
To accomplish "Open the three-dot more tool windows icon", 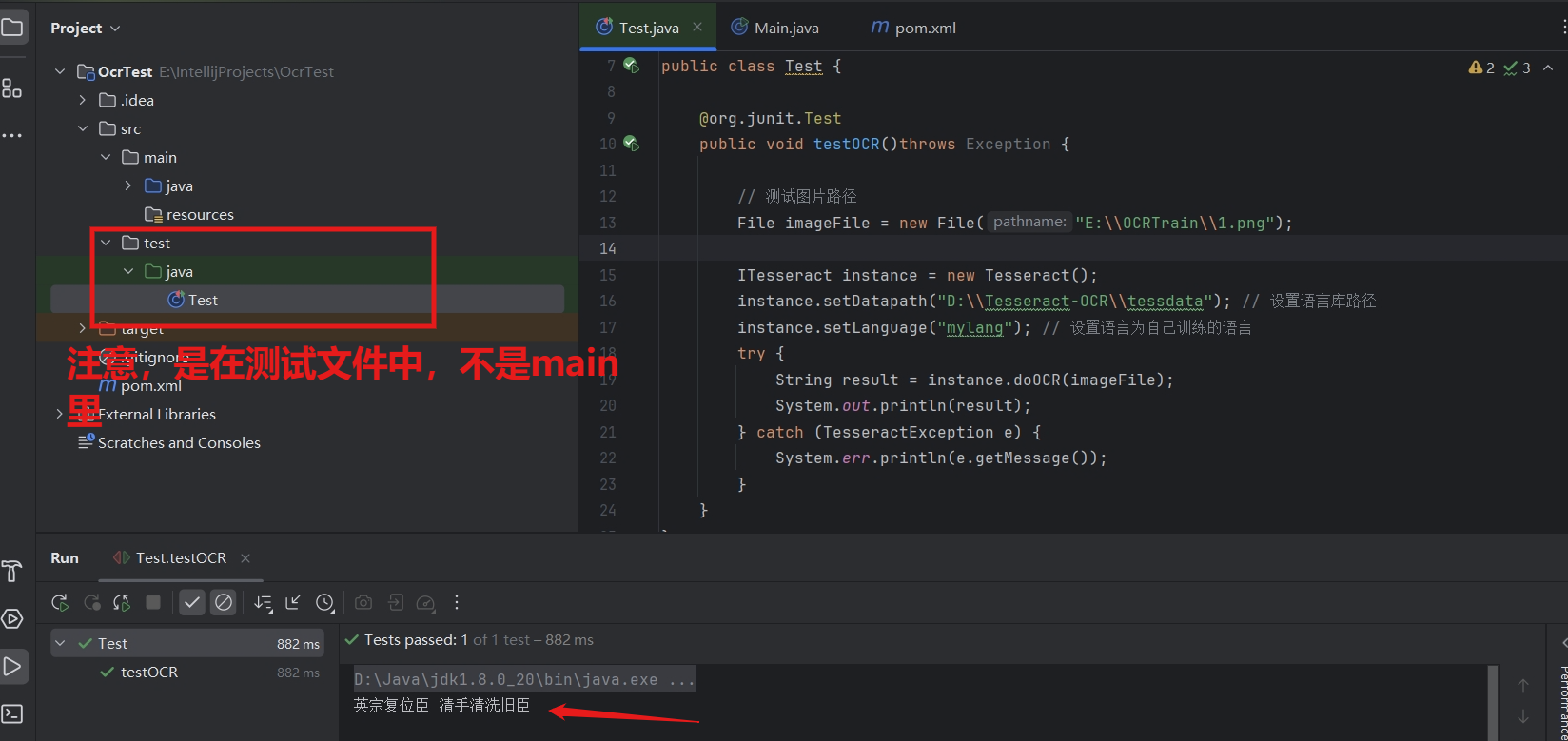I will point(12,136).
